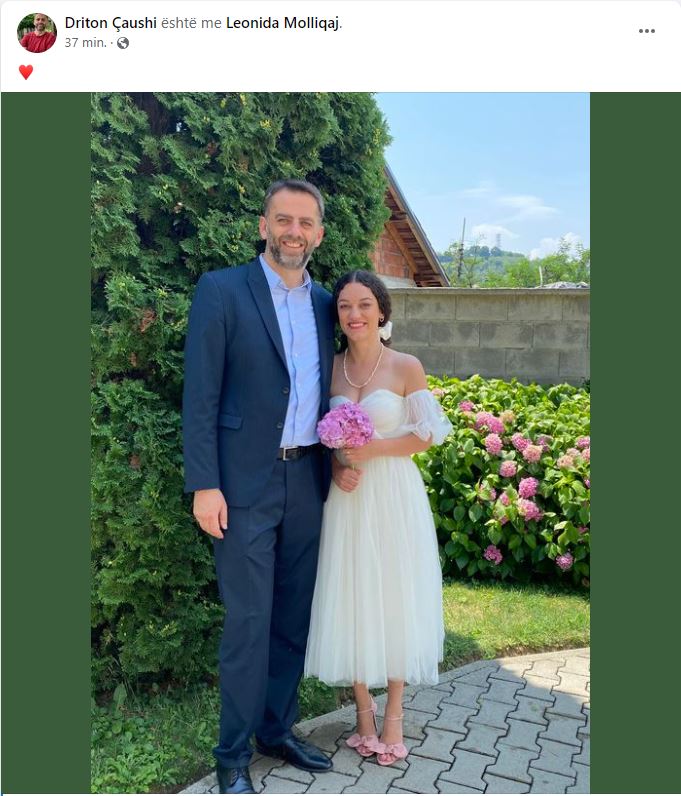Click the globe public privacy icon
This screenshot has height=796, width=681.
pos(122,43)
